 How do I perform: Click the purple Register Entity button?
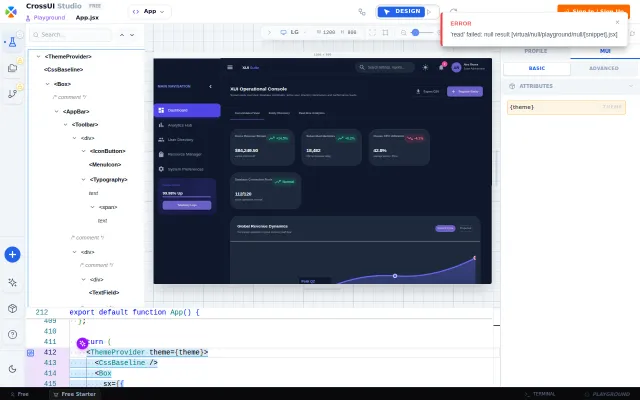(465, 91)
